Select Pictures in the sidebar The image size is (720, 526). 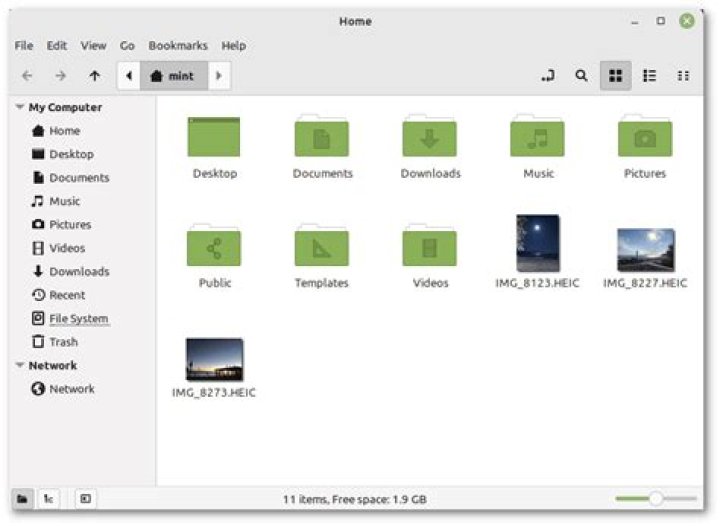pyautogui.click(x=62, y=224)
